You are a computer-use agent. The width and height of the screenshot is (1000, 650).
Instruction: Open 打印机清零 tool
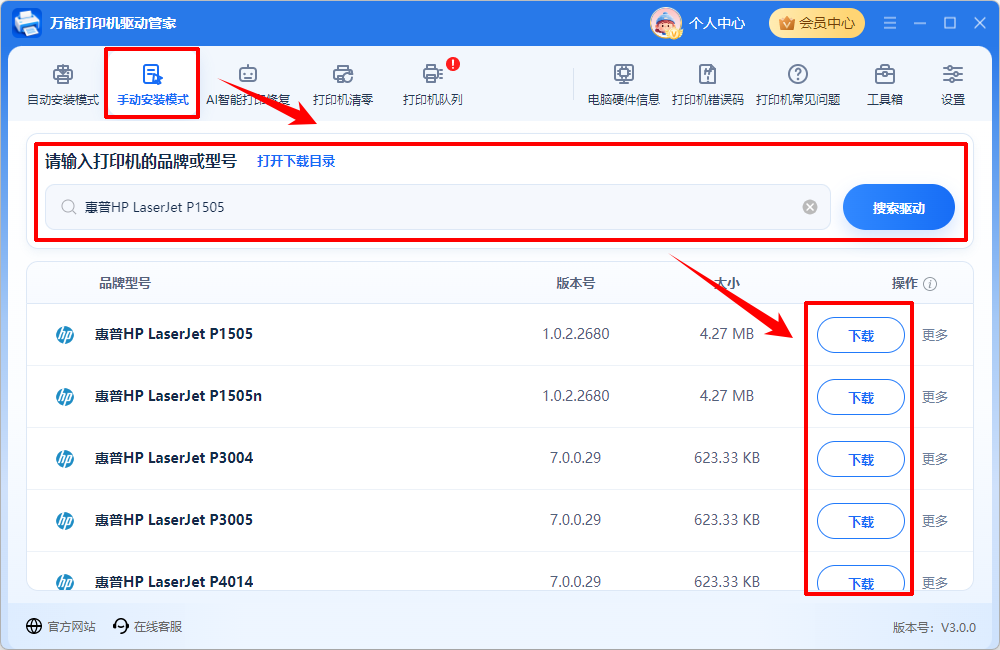point(343,84)
